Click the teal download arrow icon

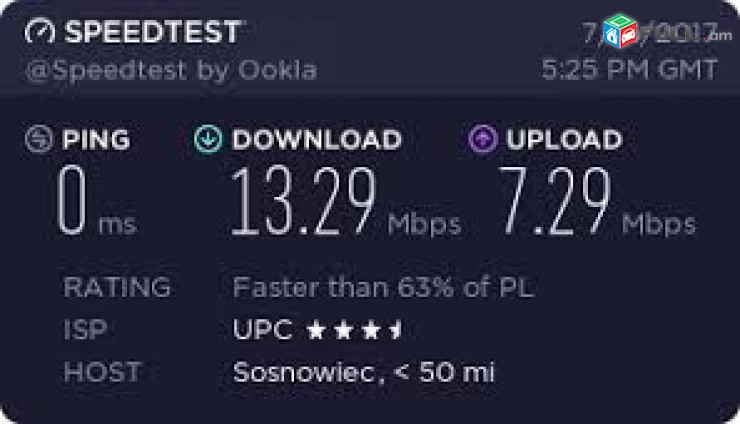208,139
